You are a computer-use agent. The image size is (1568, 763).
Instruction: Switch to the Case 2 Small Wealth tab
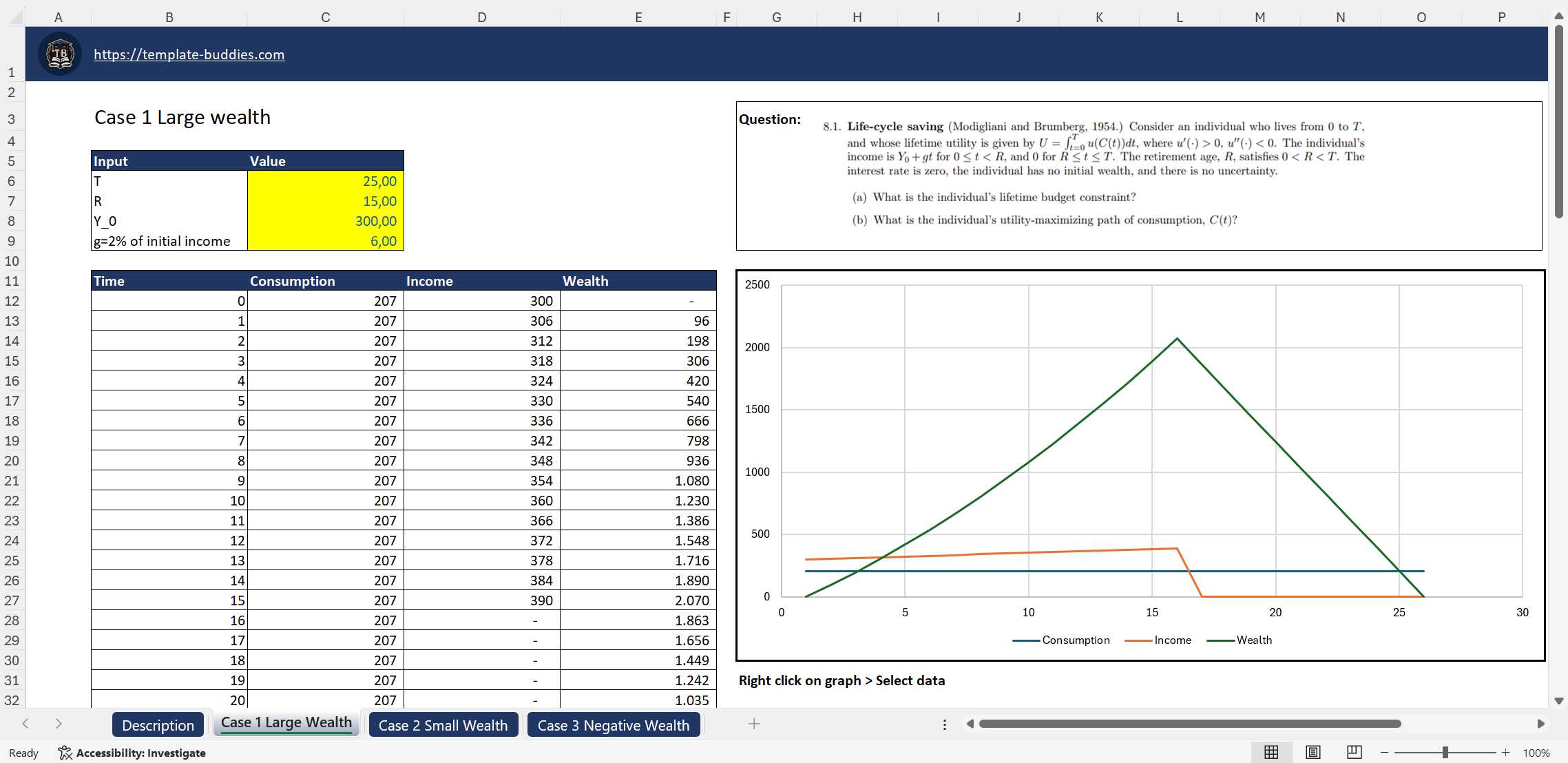click(x=443, y=724)
